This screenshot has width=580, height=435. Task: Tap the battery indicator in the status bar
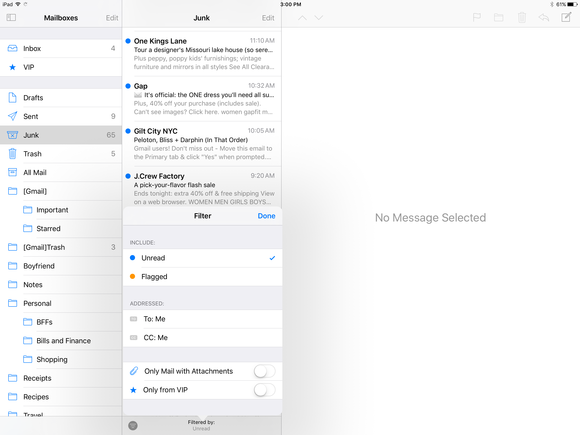tap(572, 4)
